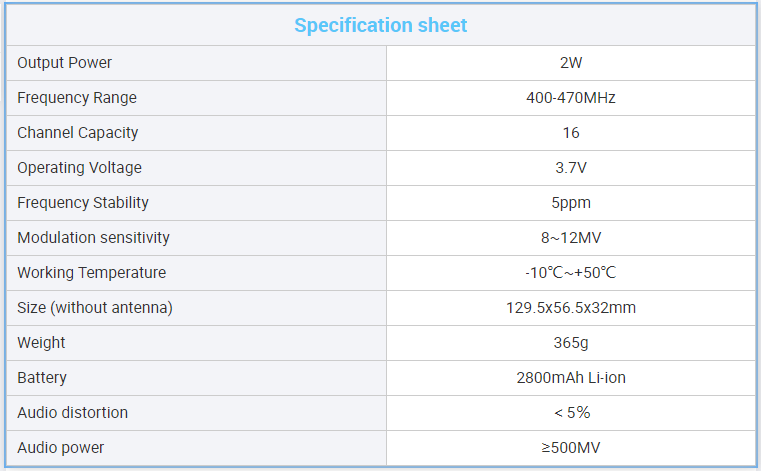761x471 pixels.
Task: Select the Audio distortion label
Action: 73,413
